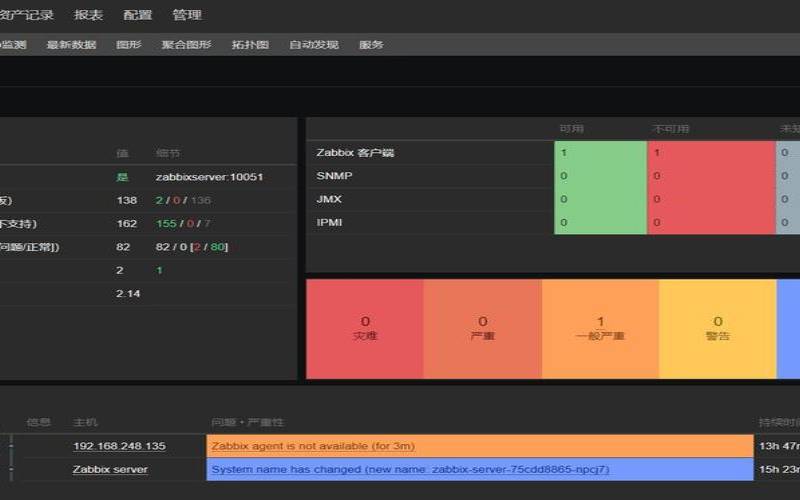800x500 pixels.
Task: Go to 自动发现 submenu
Action: pos(314,45)
